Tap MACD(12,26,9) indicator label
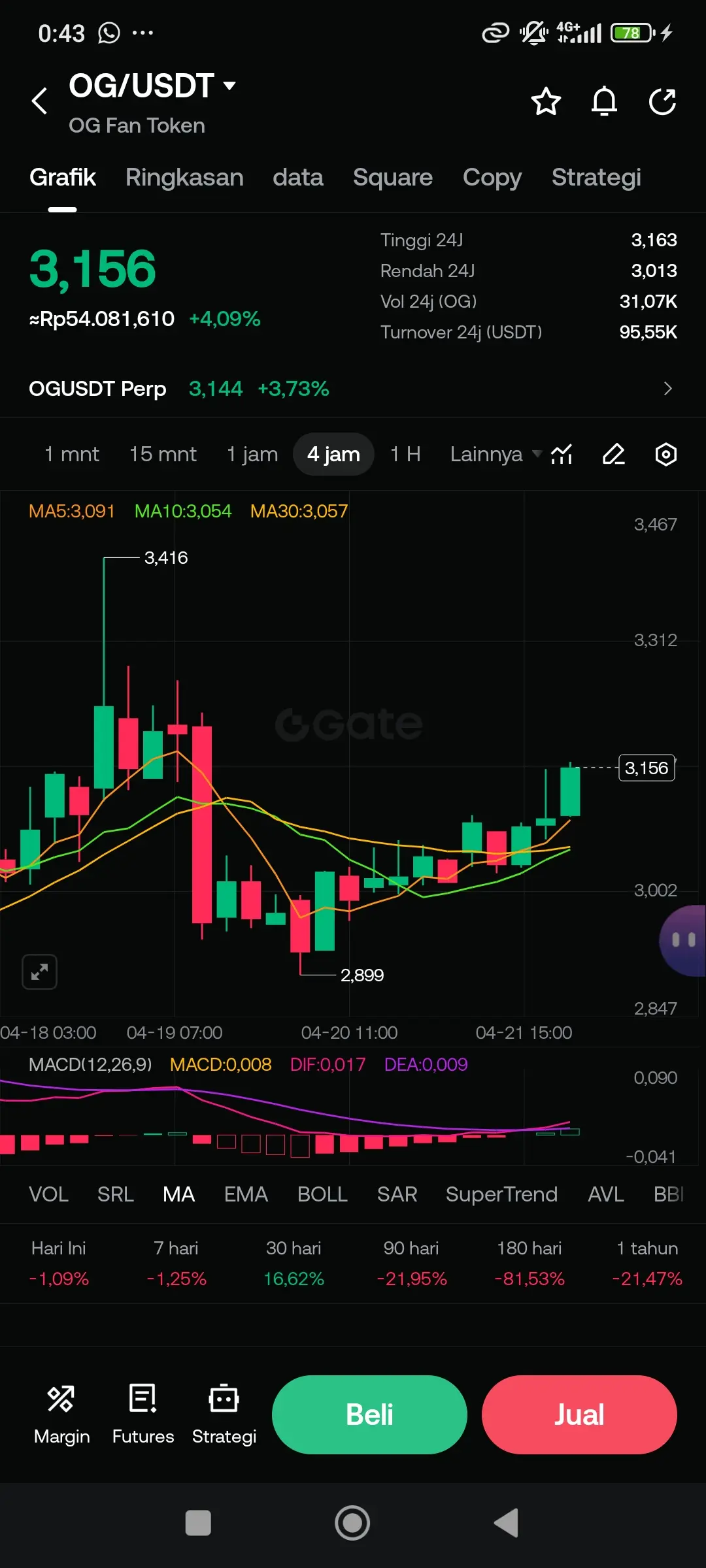This screenshot has height=1568, width=706. pyautogui.click(x=90, y=1064)
